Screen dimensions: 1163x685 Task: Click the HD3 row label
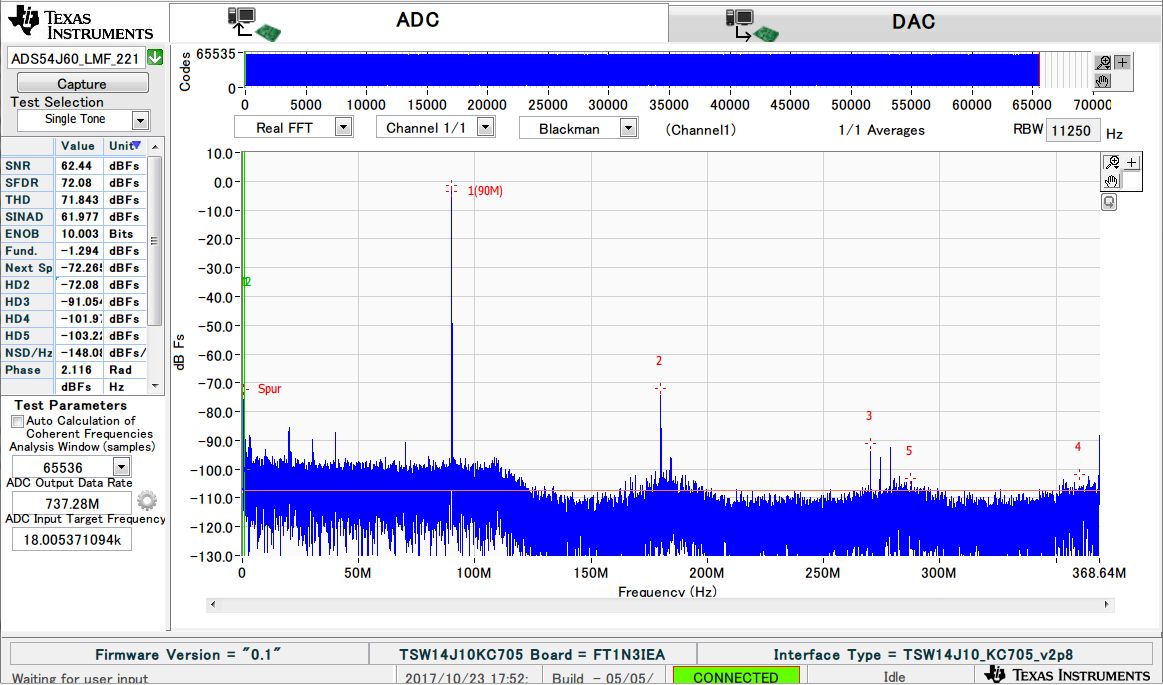tap(28, 302)
